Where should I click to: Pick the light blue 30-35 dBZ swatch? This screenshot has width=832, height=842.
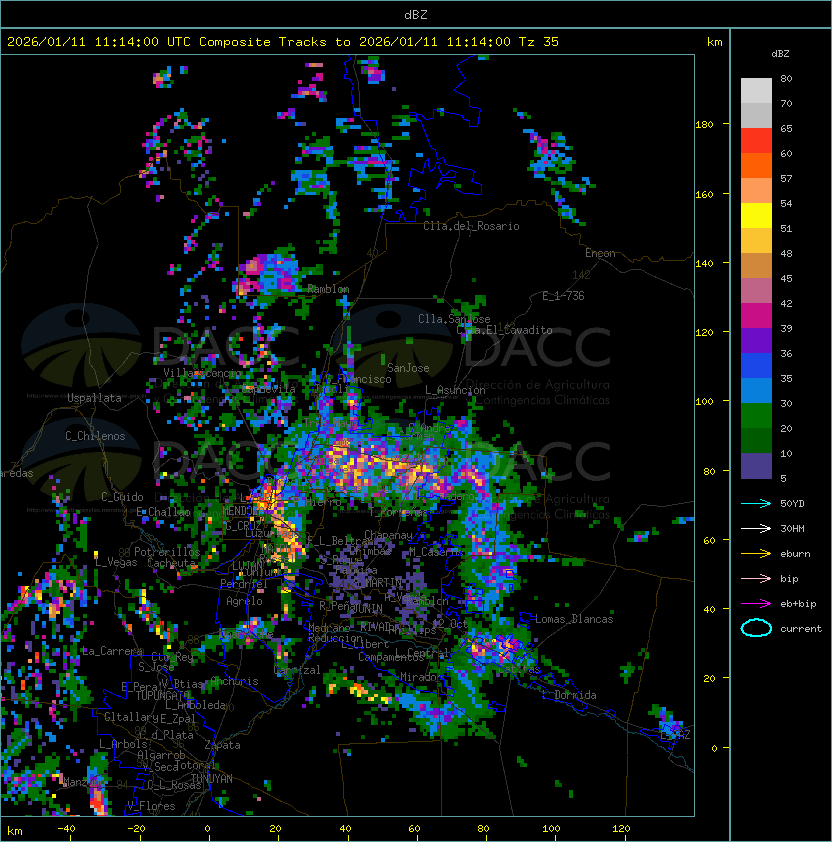click(x=756, y=391)
